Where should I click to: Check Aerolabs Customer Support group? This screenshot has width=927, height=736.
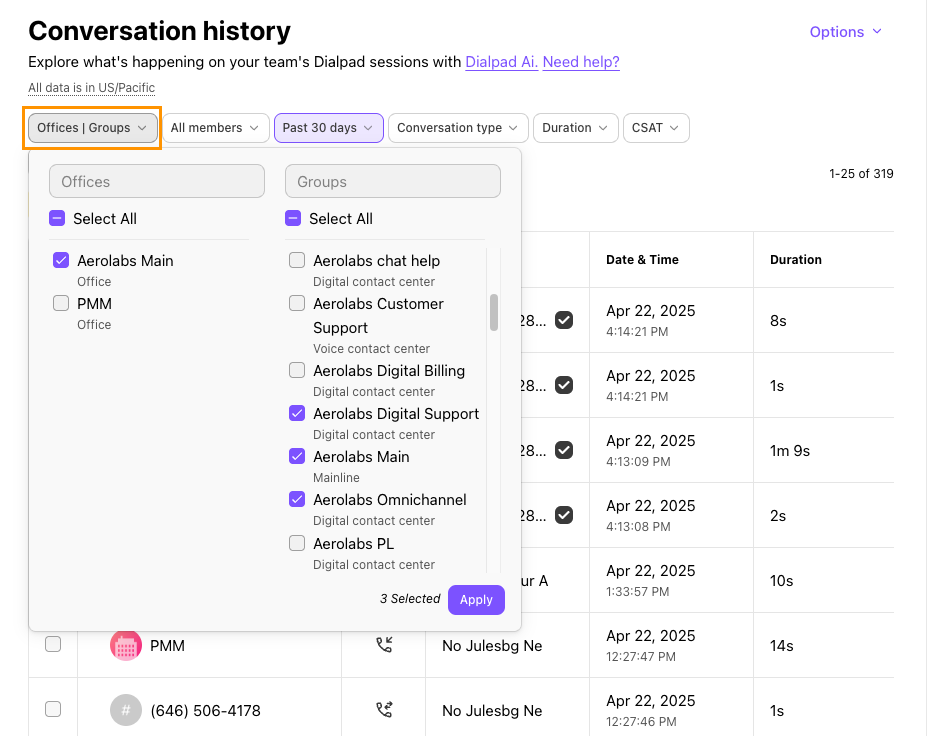[297, 303]
